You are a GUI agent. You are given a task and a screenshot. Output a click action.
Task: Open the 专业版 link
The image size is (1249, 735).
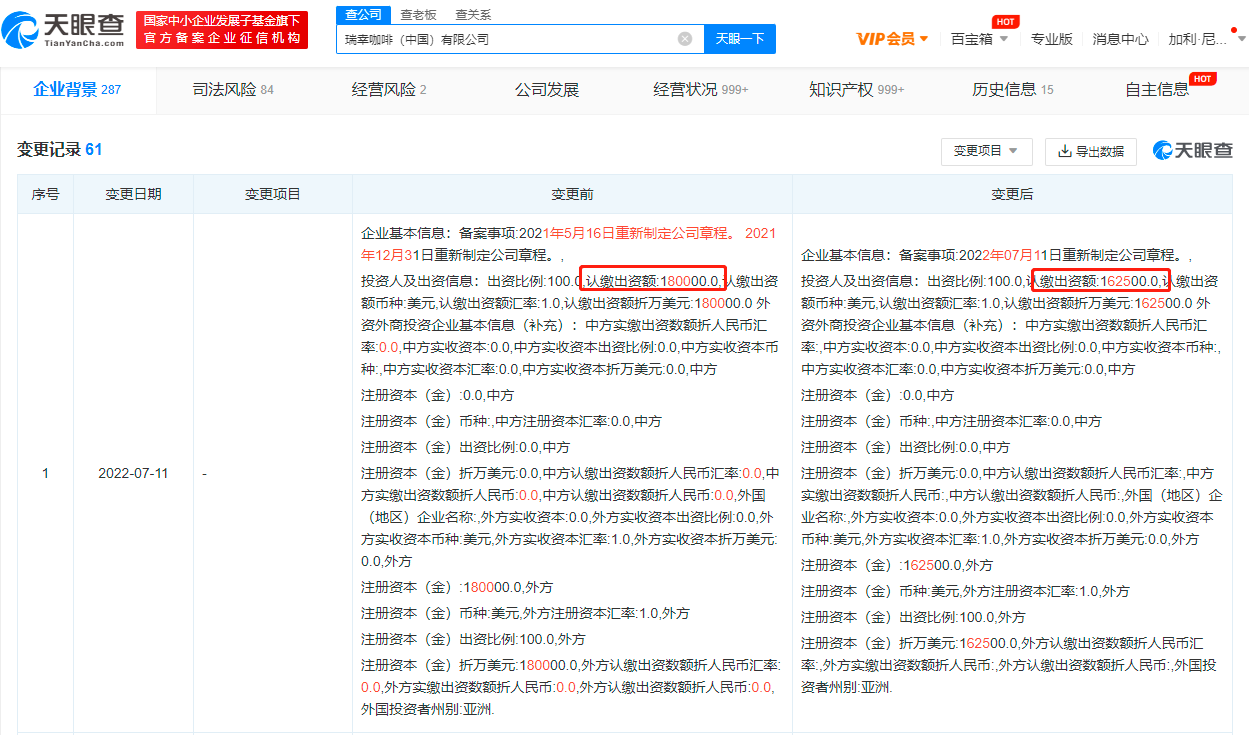click(x=1051, y=39)
